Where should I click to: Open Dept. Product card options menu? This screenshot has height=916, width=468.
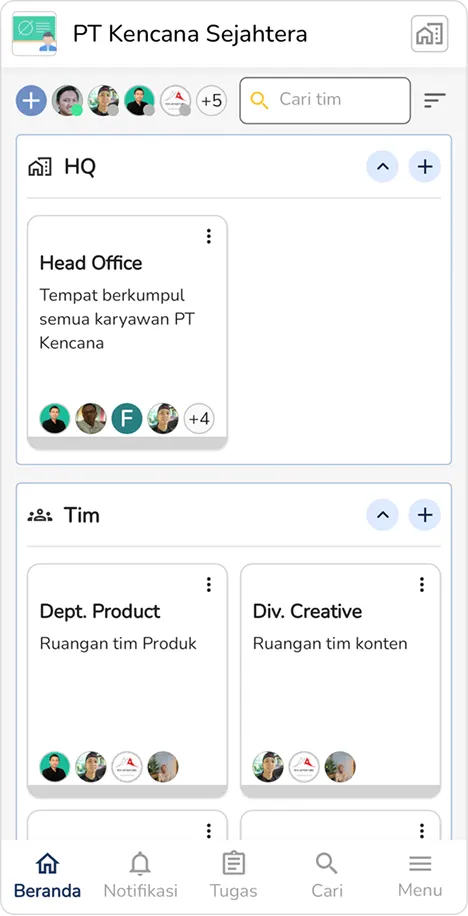click(209, 585)
